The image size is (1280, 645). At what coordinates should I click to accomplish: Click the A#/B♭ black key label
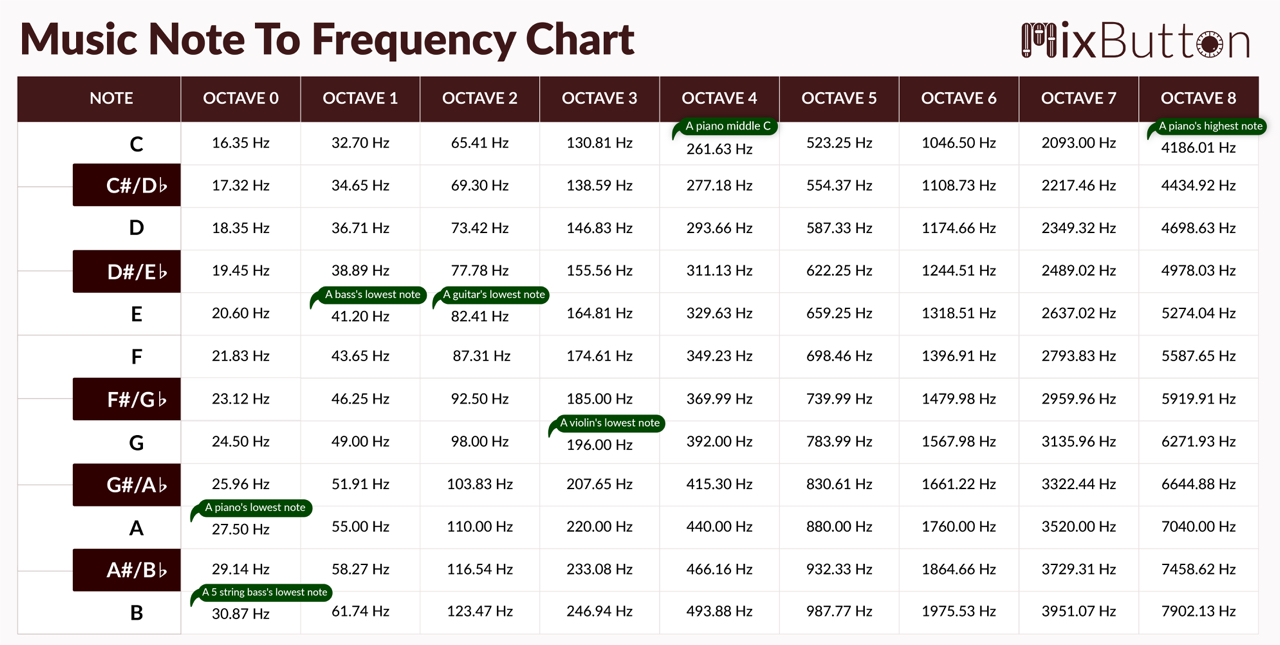[127, 570]
